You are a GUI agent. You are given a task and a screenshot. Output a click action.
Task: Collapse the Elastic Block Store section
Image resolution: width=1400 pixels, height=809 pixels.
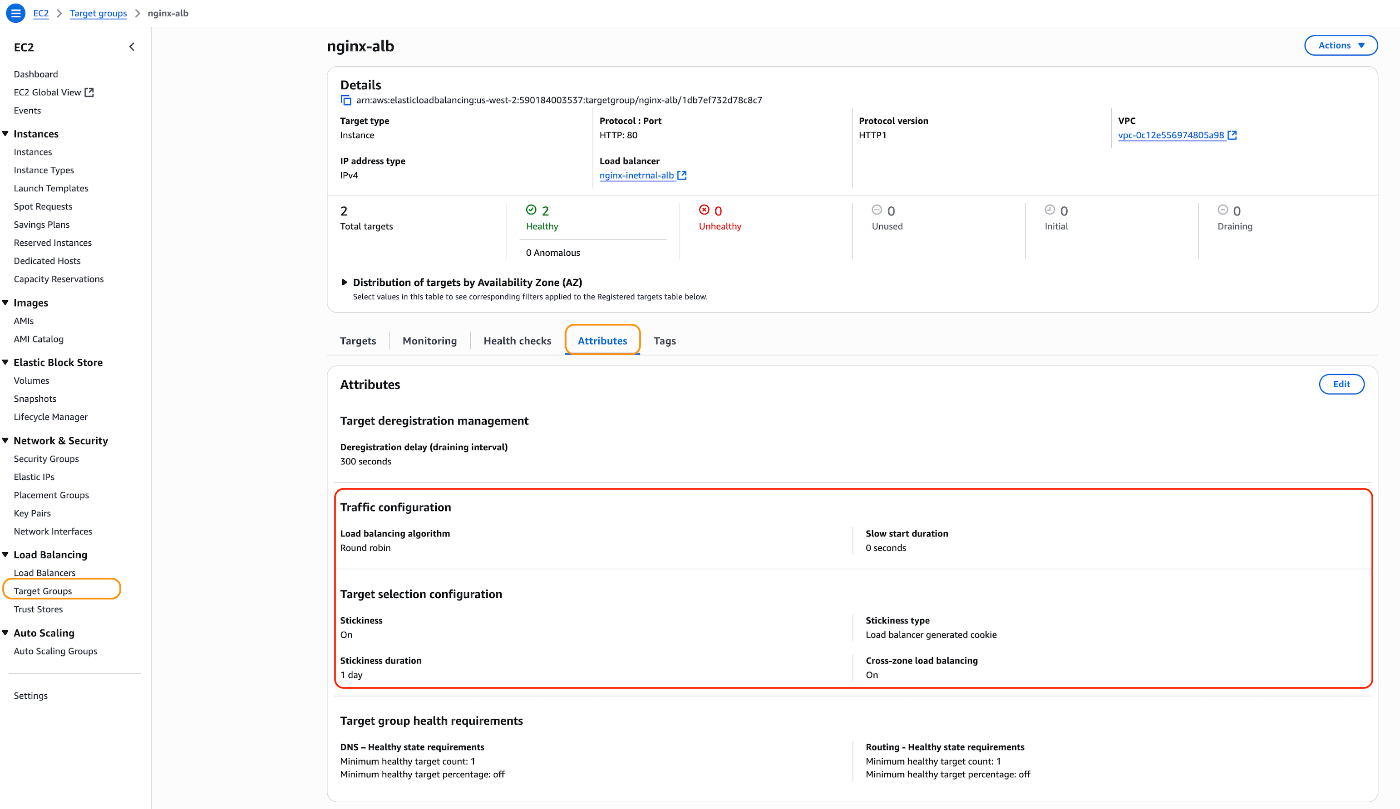(5, 363)
